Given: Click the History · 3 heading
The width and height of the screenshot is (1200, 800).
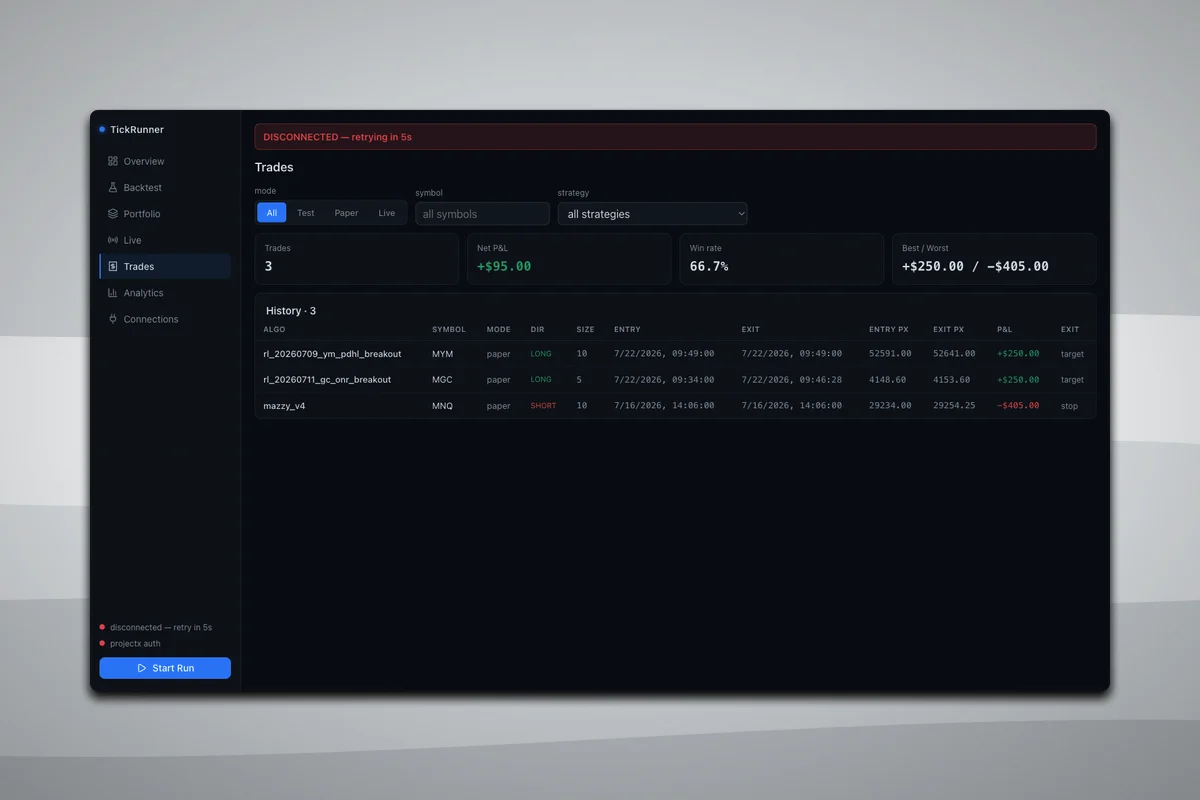Looking at the screenshot, I should coord(291,311).
